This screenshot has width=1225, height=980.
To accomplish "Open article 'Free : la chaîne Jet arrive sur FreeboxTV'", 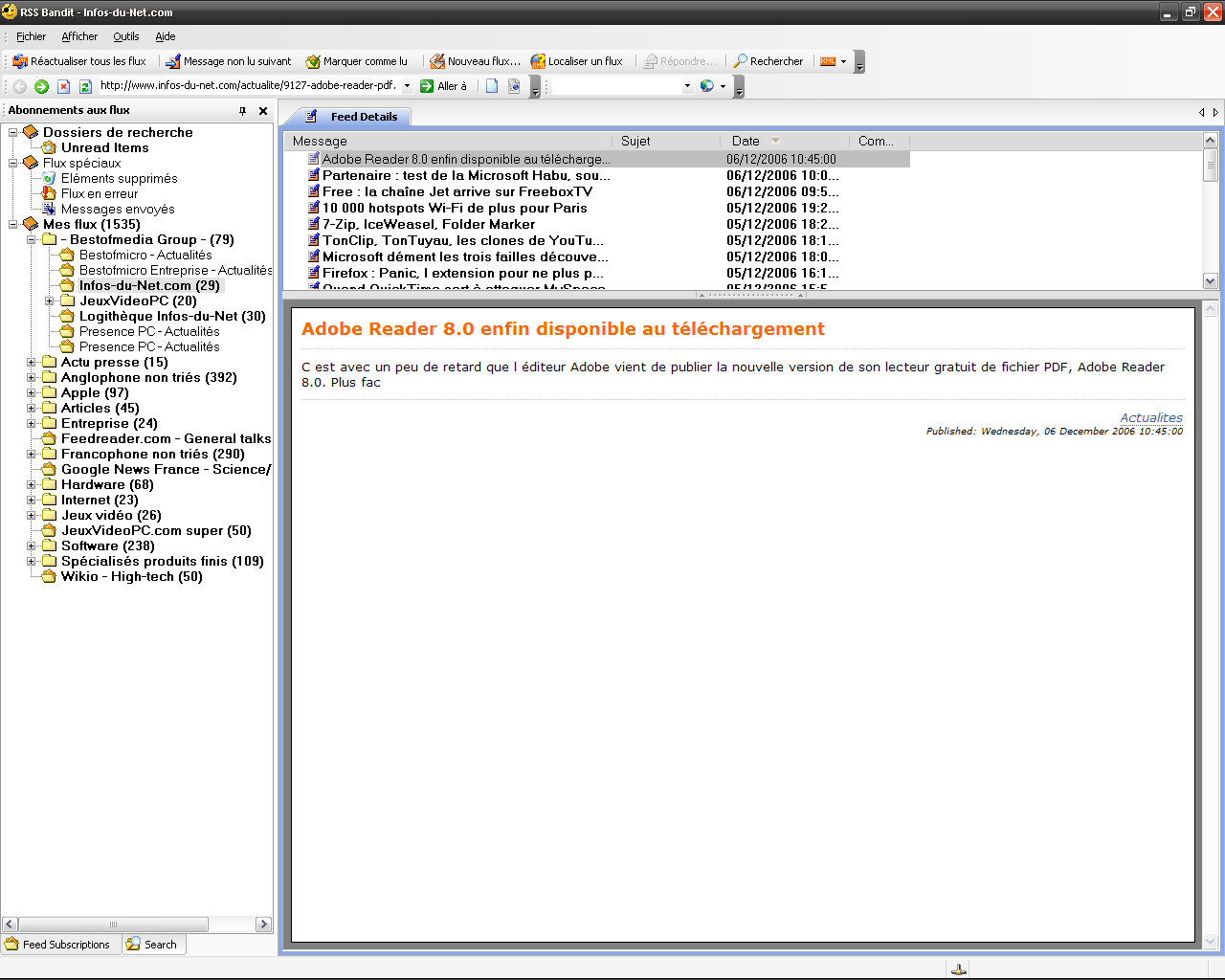I will point(457,192).
